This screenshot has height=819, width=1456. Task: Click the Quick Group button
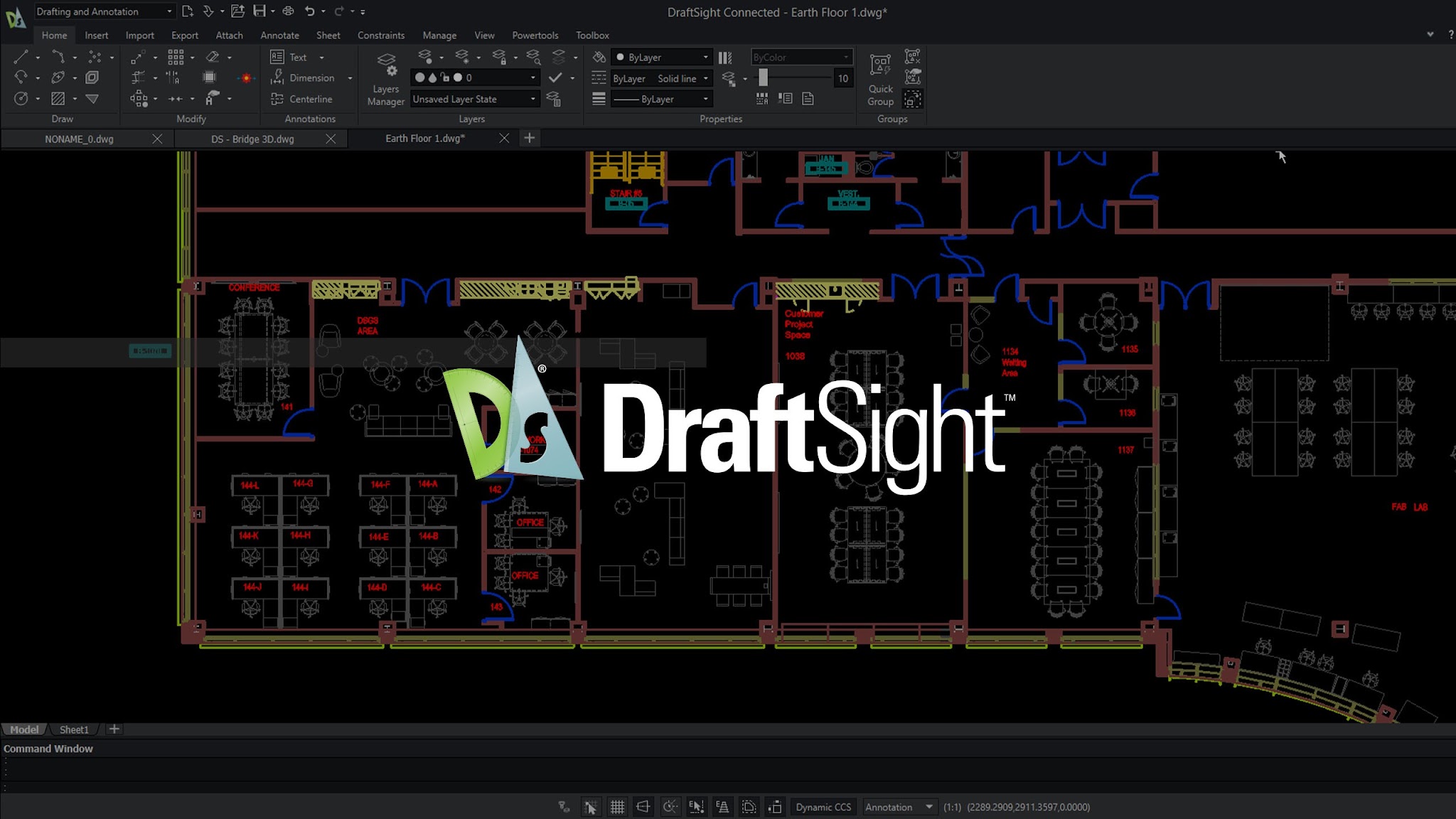pyautogui.click(x=880, y=80)
